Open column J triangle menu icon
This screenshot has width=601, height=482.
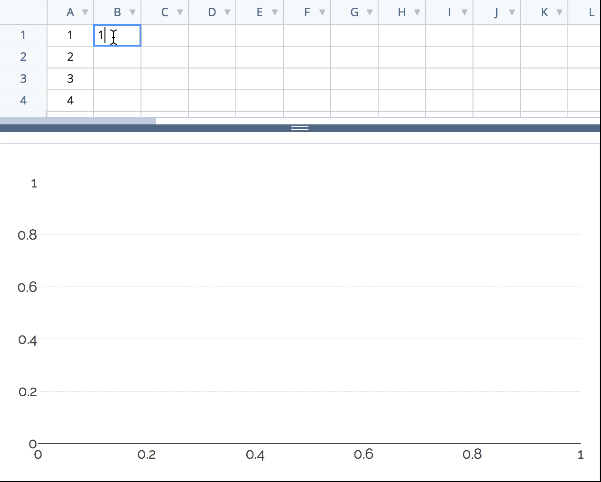(x=512, y=13)
